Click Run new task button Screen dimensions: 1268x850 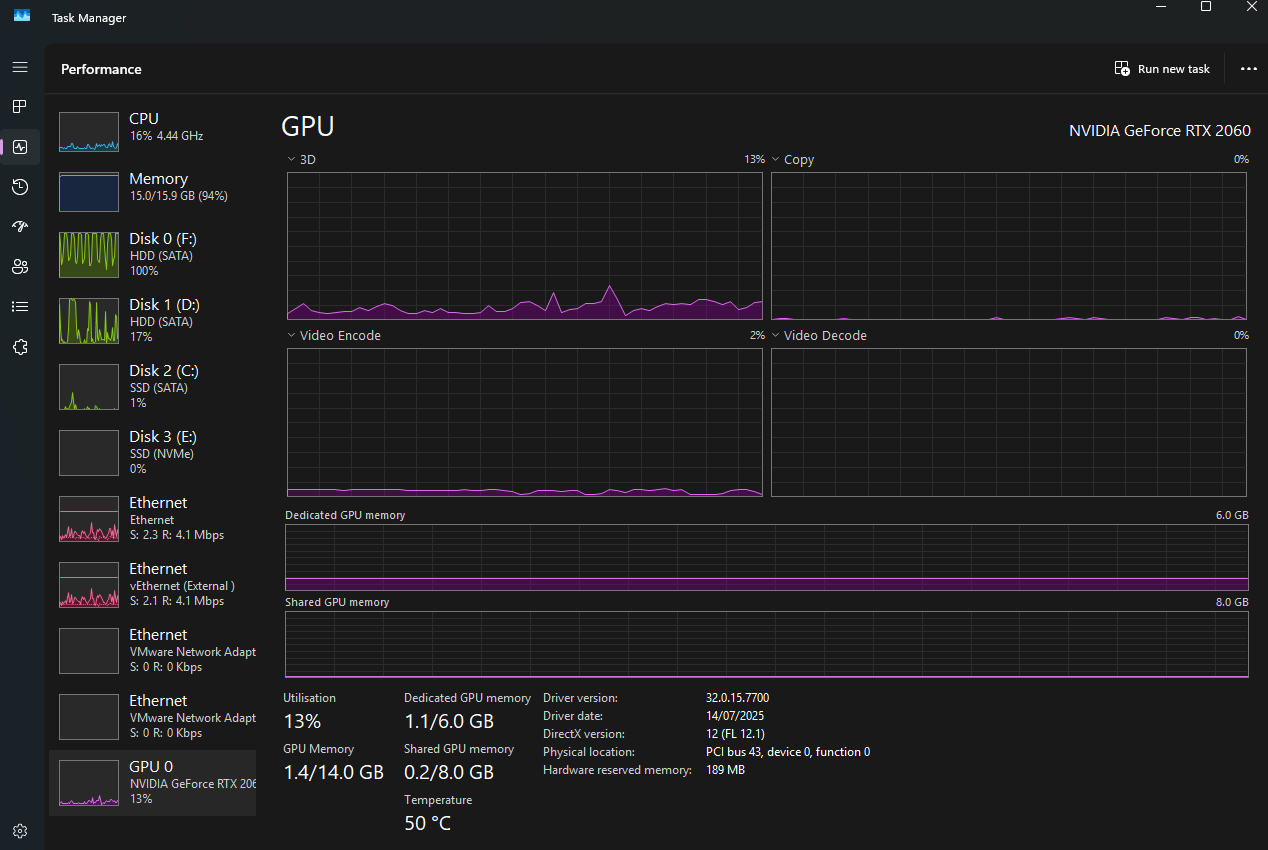pos(1162,69)
